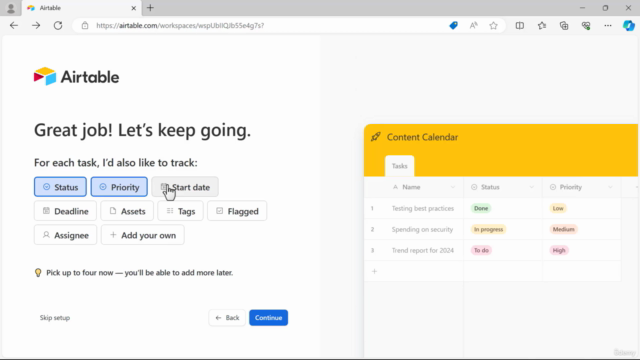Go back in browser history
The width and height of the screenshot is (640, 360).
point(14,25)
